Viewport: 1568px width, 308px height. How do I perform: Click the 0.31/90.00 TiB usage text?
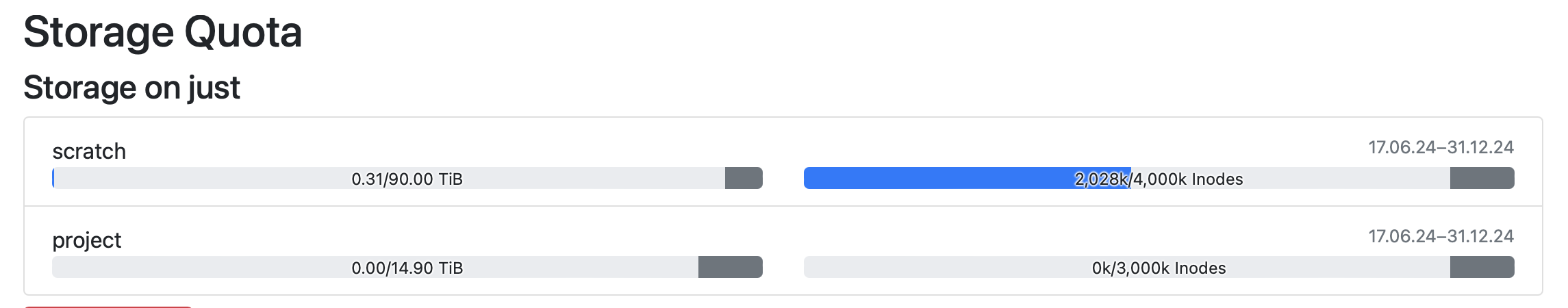[x=407, y=179]
